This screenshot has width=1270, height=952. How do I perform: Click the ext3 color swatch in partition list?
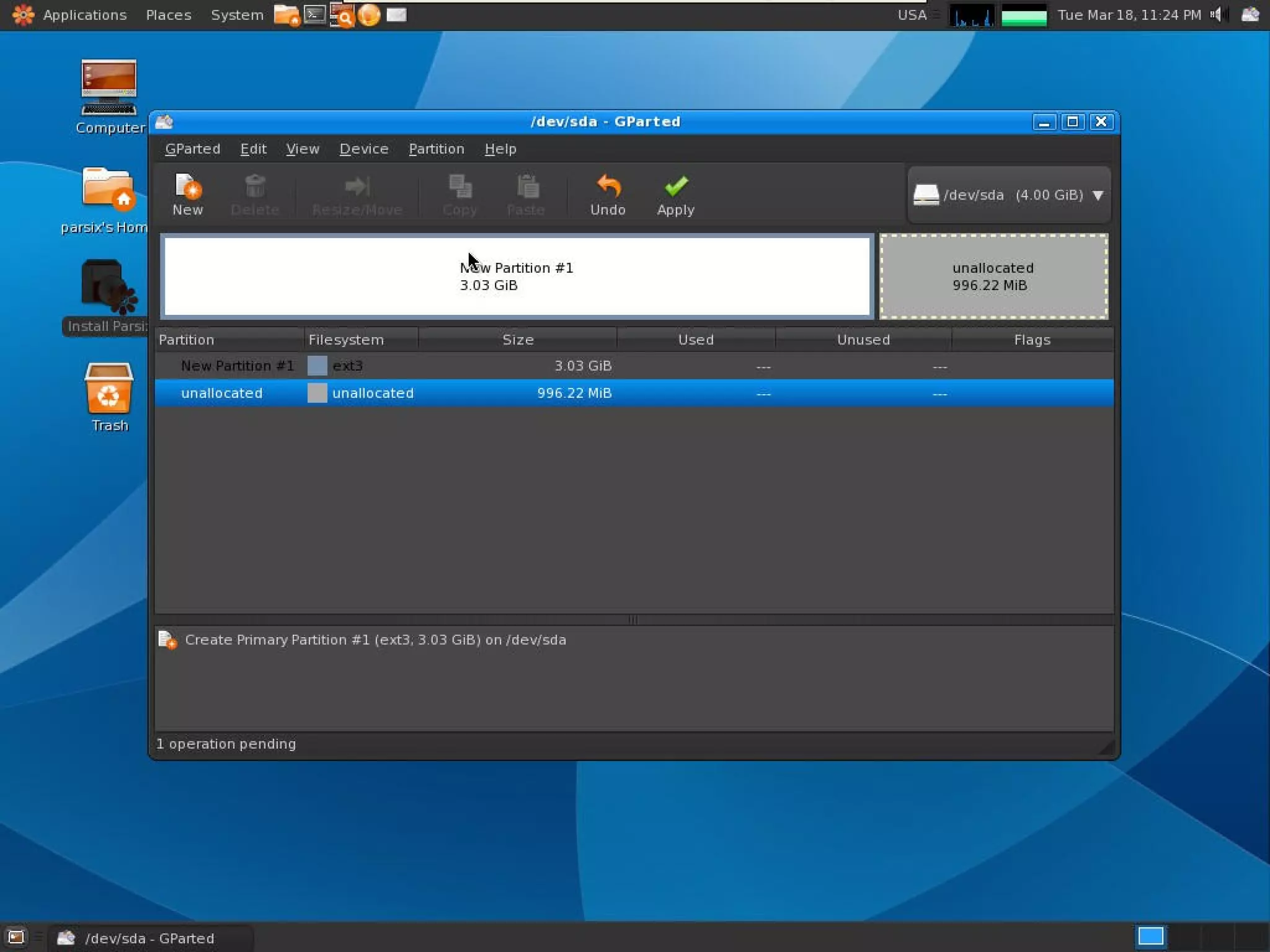[x=317, y=366]
